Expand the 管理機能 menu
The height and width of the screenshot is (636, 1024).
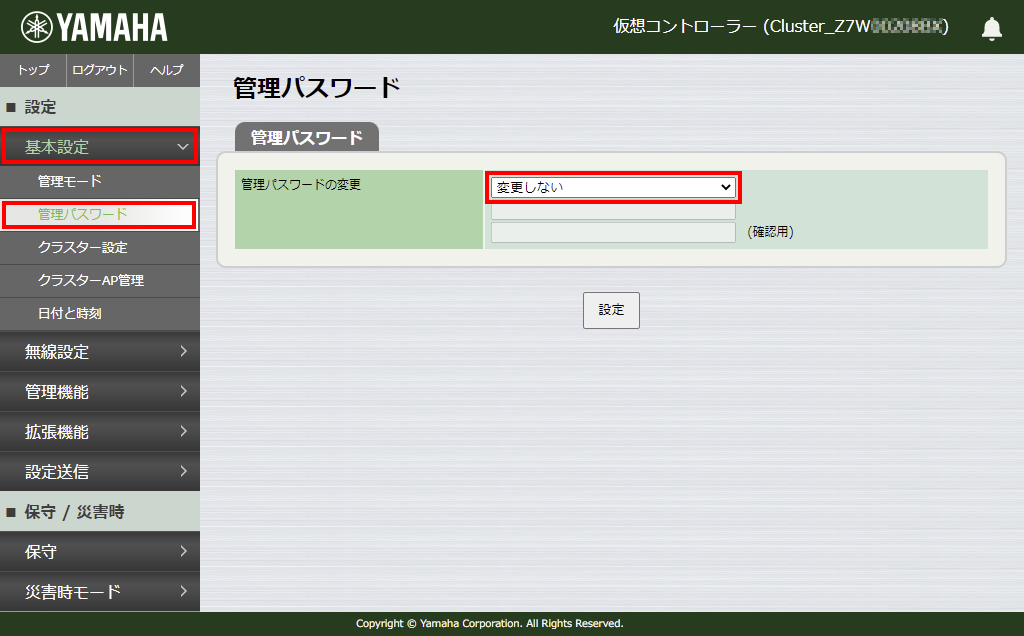100,392
